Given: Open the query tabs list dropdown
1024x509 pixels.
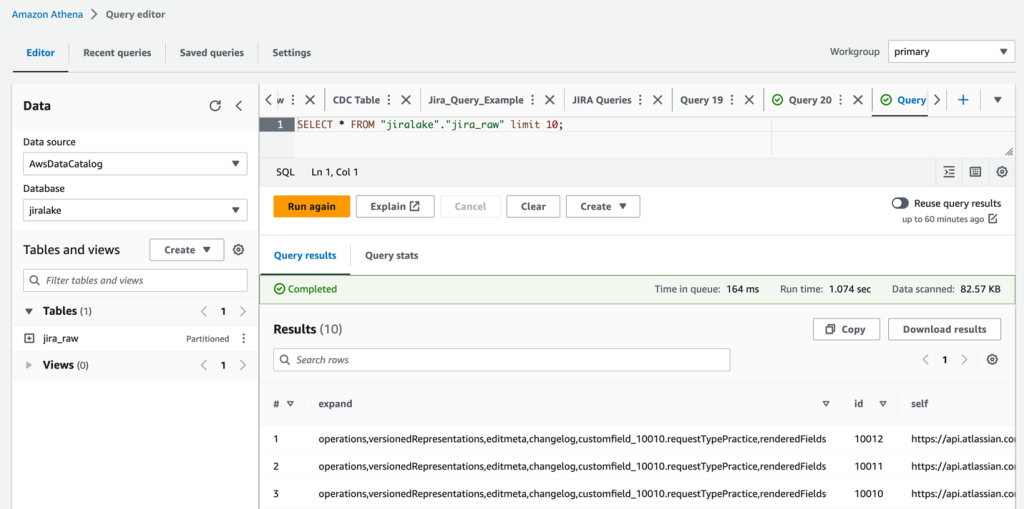Looking at the screenshot, I should coord(997,100).
